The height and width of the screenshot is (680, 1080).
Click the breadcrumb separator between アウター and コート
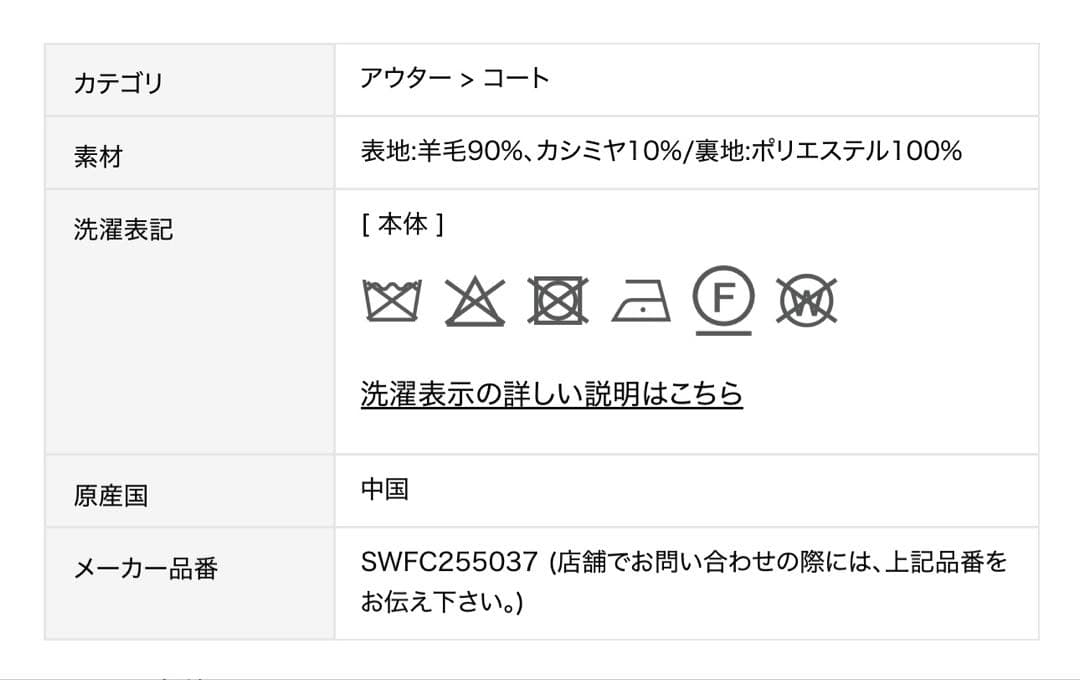467,79
